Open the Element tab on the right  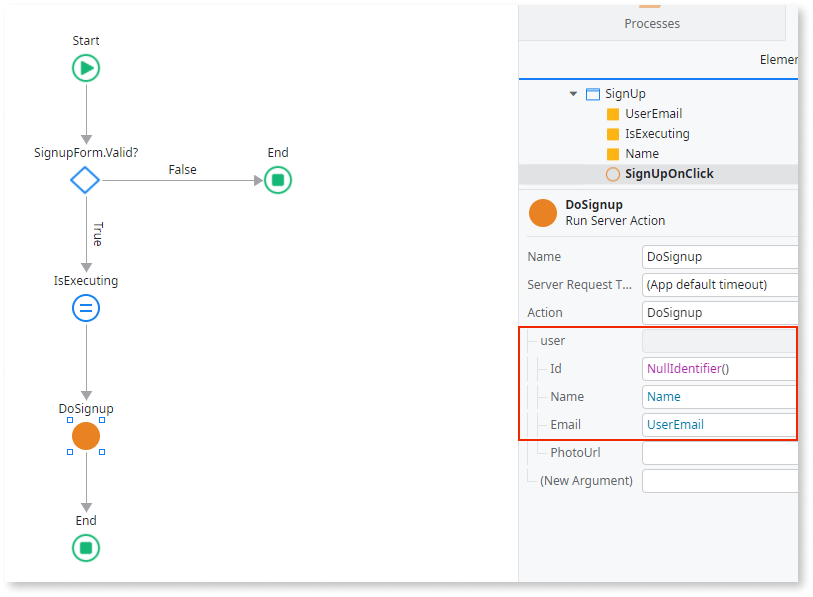pos(778,59)
